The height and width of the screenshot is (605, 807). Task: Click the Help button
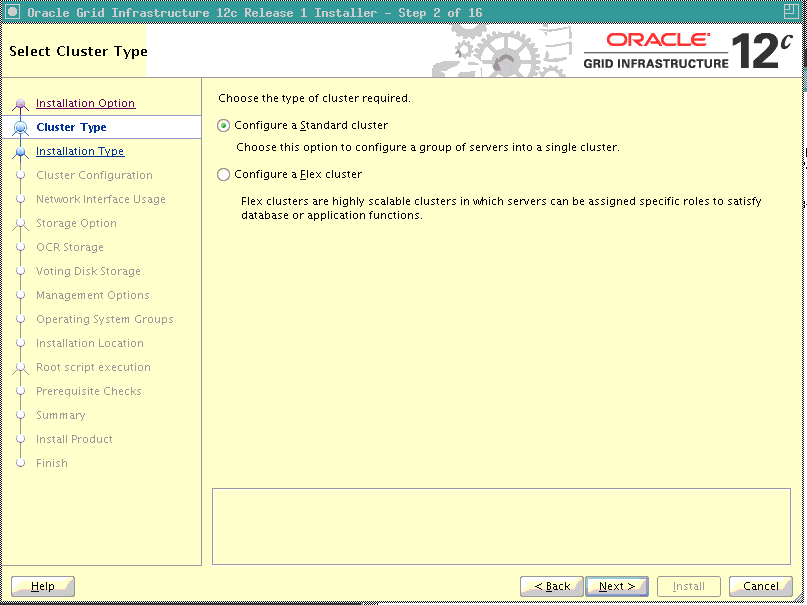(x=43, y=586)
